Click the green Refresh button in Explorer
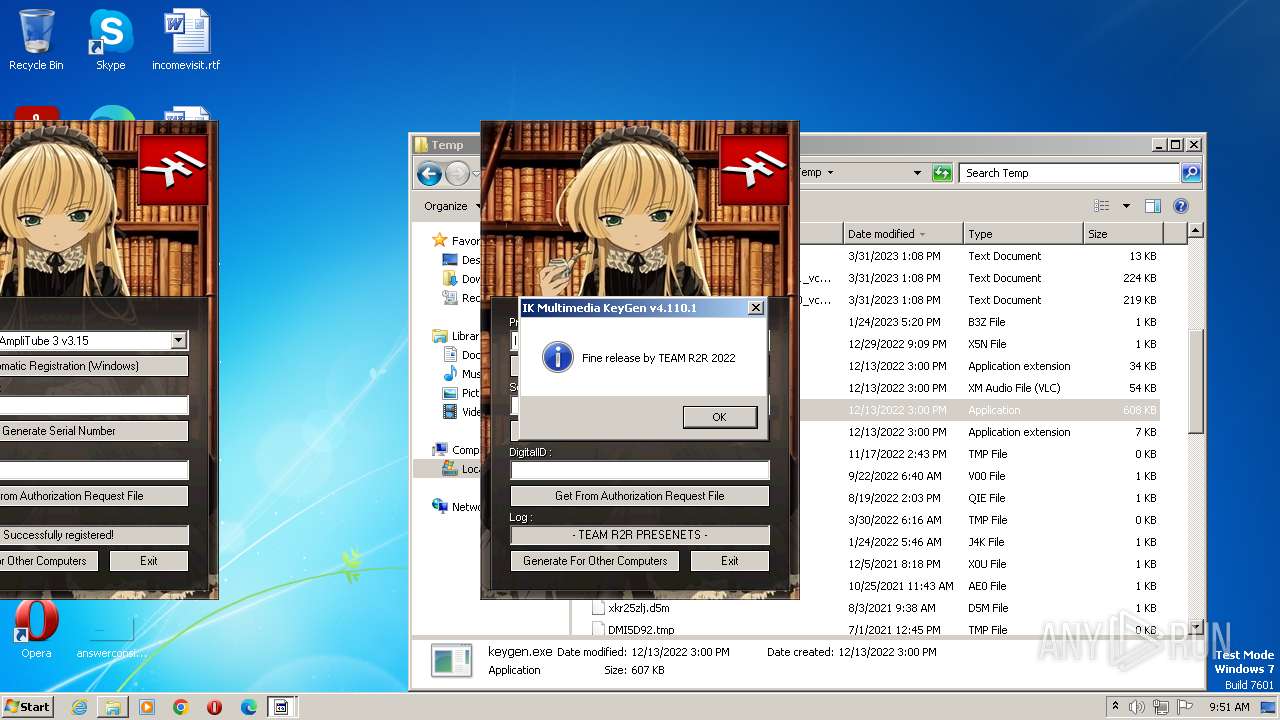1280x720 pixels. point(942,173)
